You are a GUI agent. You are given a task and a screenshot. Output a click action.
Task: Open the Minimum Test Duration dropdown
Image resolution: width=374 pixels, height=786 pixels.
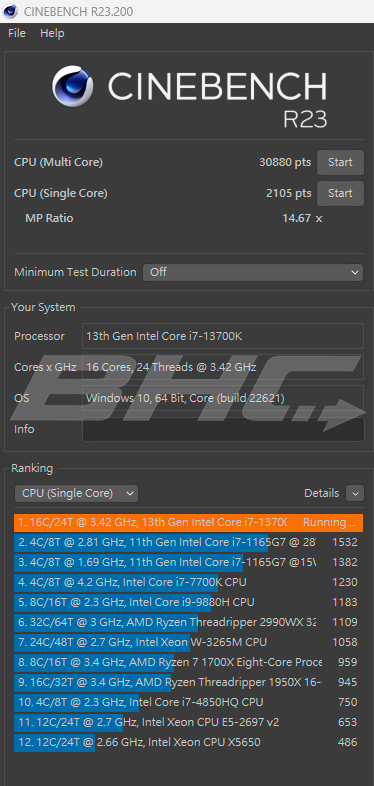pos(253,272)
